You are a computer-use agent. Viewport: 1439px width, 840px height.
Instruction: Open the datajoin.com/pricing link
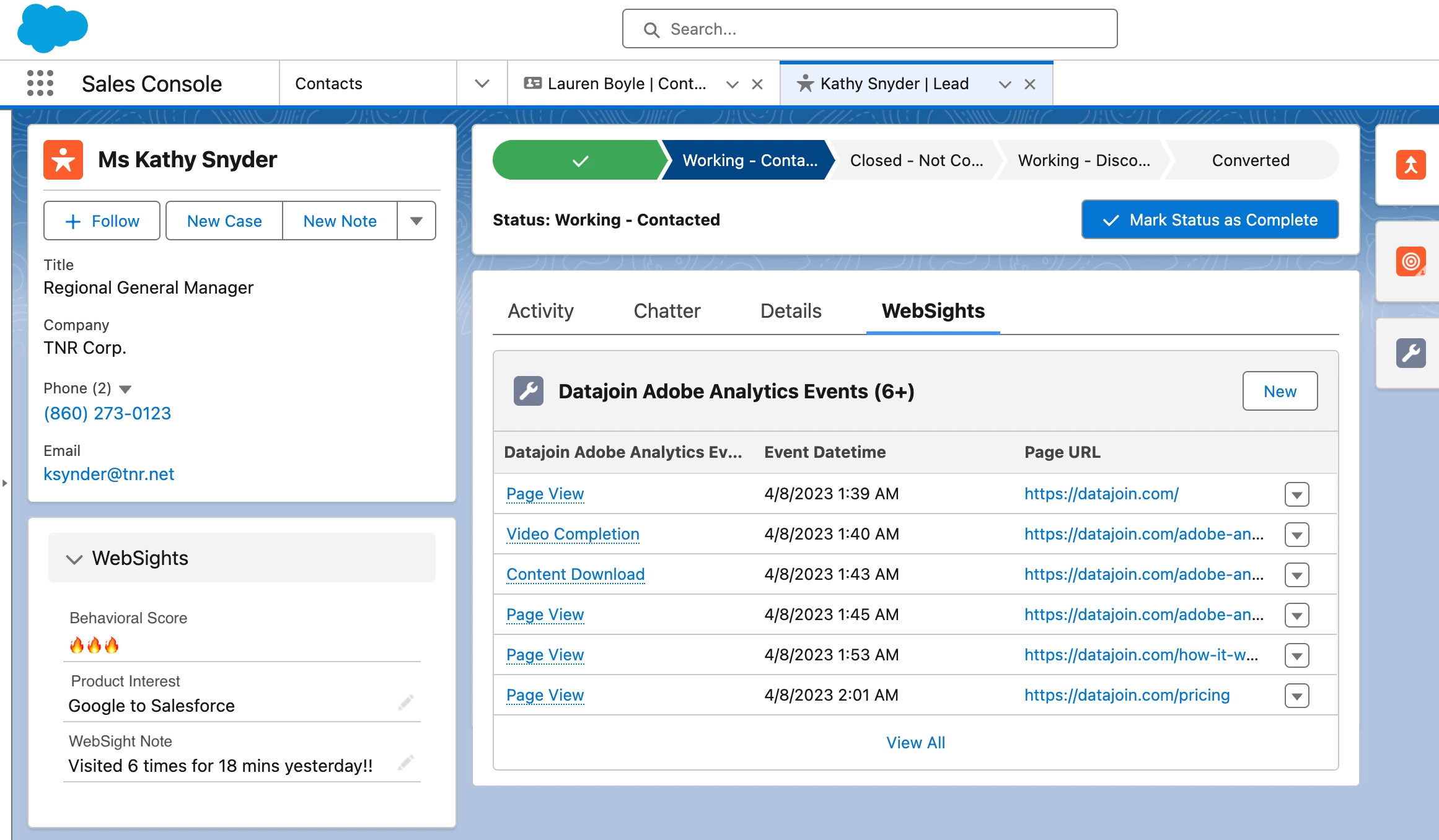point(1127,695)
